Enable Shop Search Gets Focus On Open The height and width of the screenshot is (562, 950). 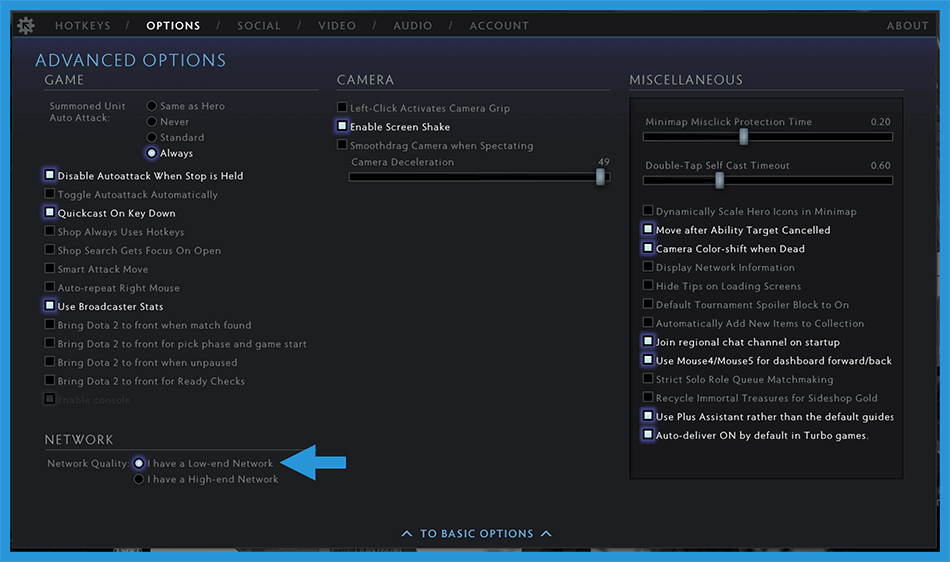point(50,250)
